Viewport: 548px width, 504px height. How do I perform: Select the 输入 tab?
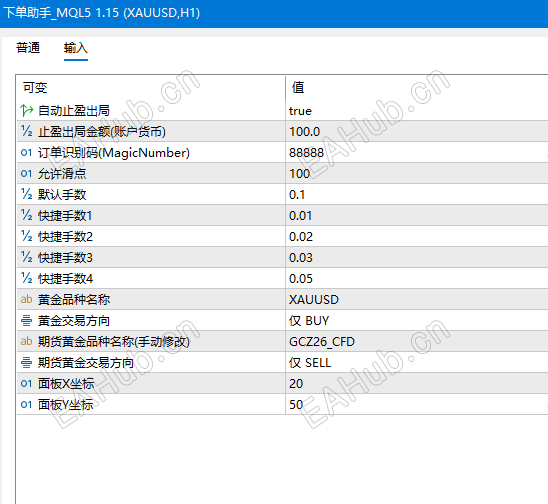pos(75,48)
